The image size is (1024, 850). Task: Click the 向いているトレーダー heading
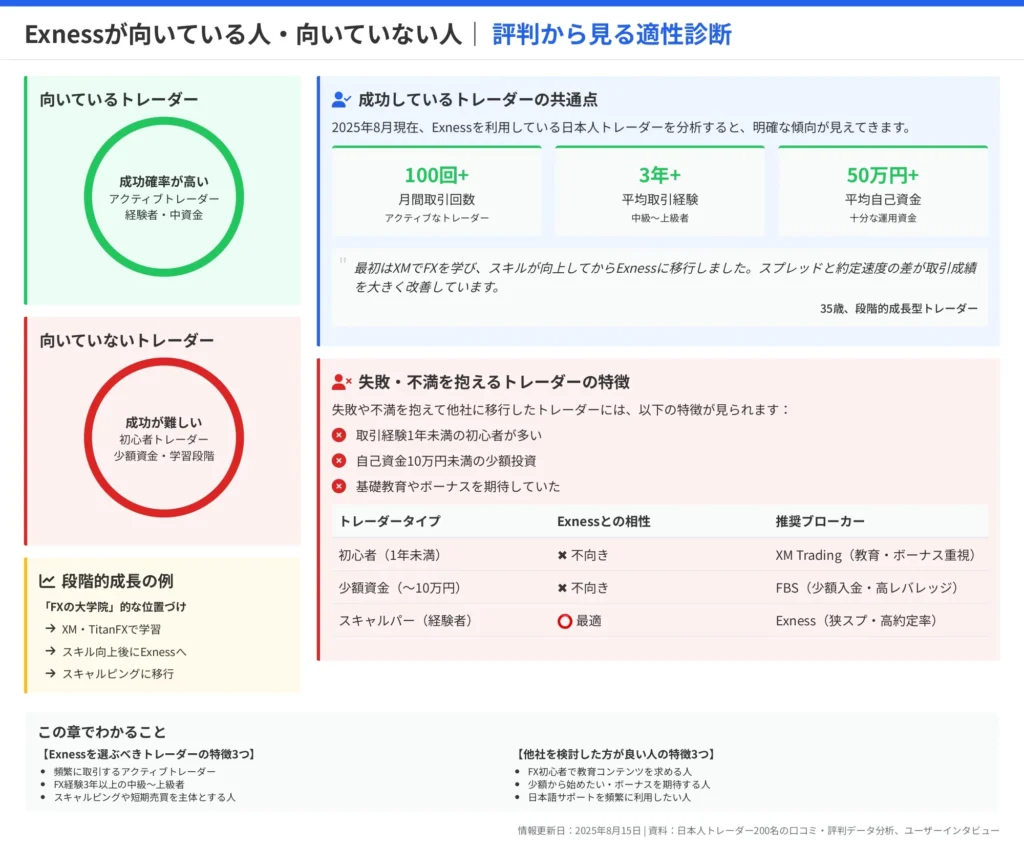point(119,99)
